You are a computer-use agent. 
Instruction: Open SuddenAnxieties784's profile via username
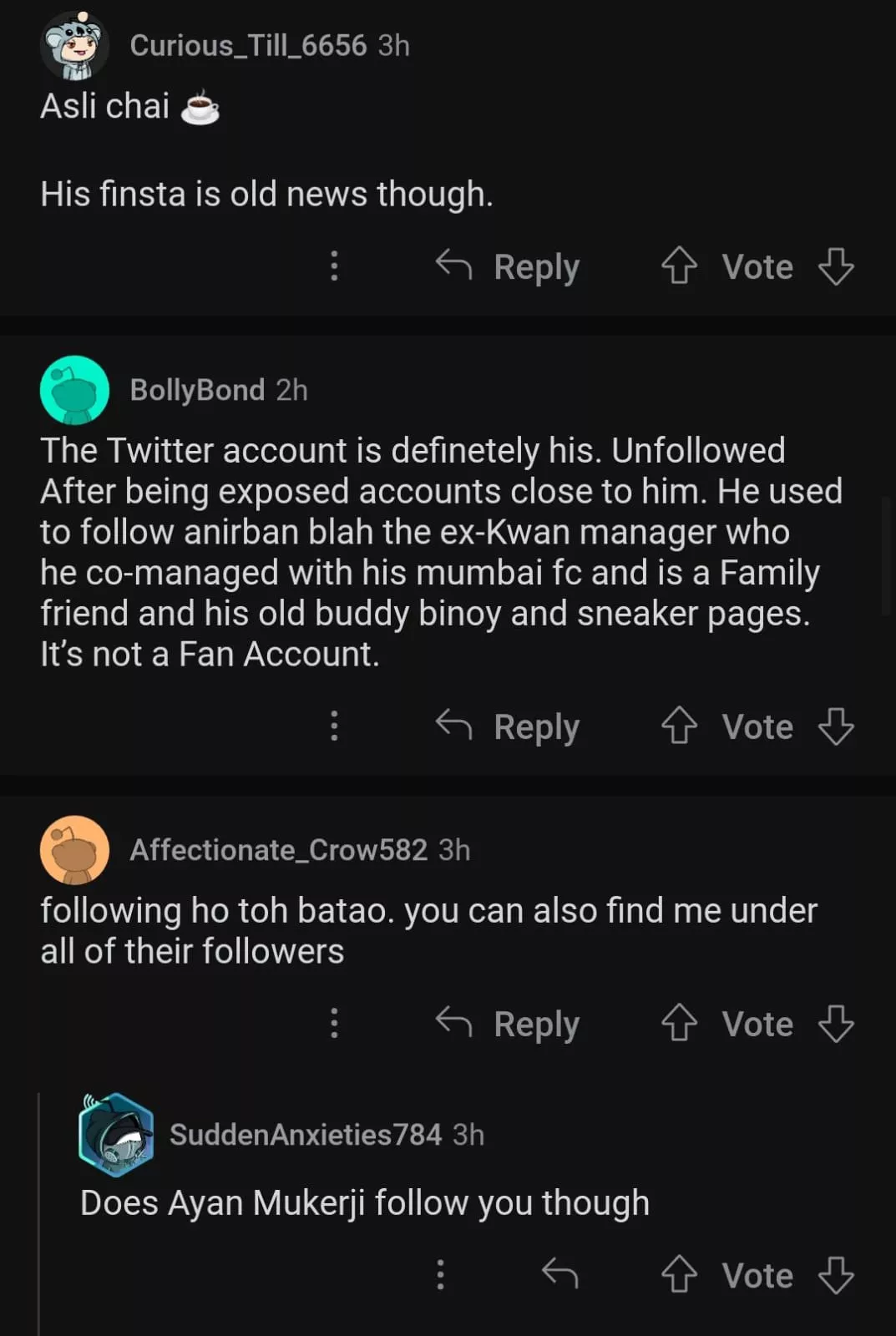305,1135
